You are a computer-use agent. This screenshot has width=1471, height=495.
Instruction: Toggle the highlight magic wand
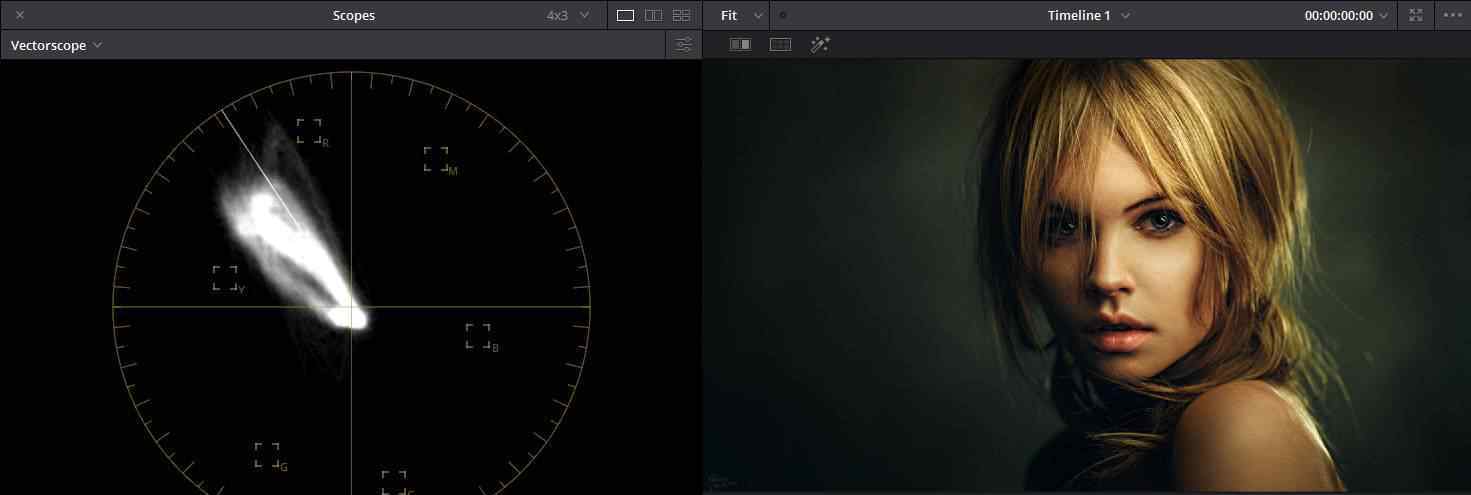(820, 45)
